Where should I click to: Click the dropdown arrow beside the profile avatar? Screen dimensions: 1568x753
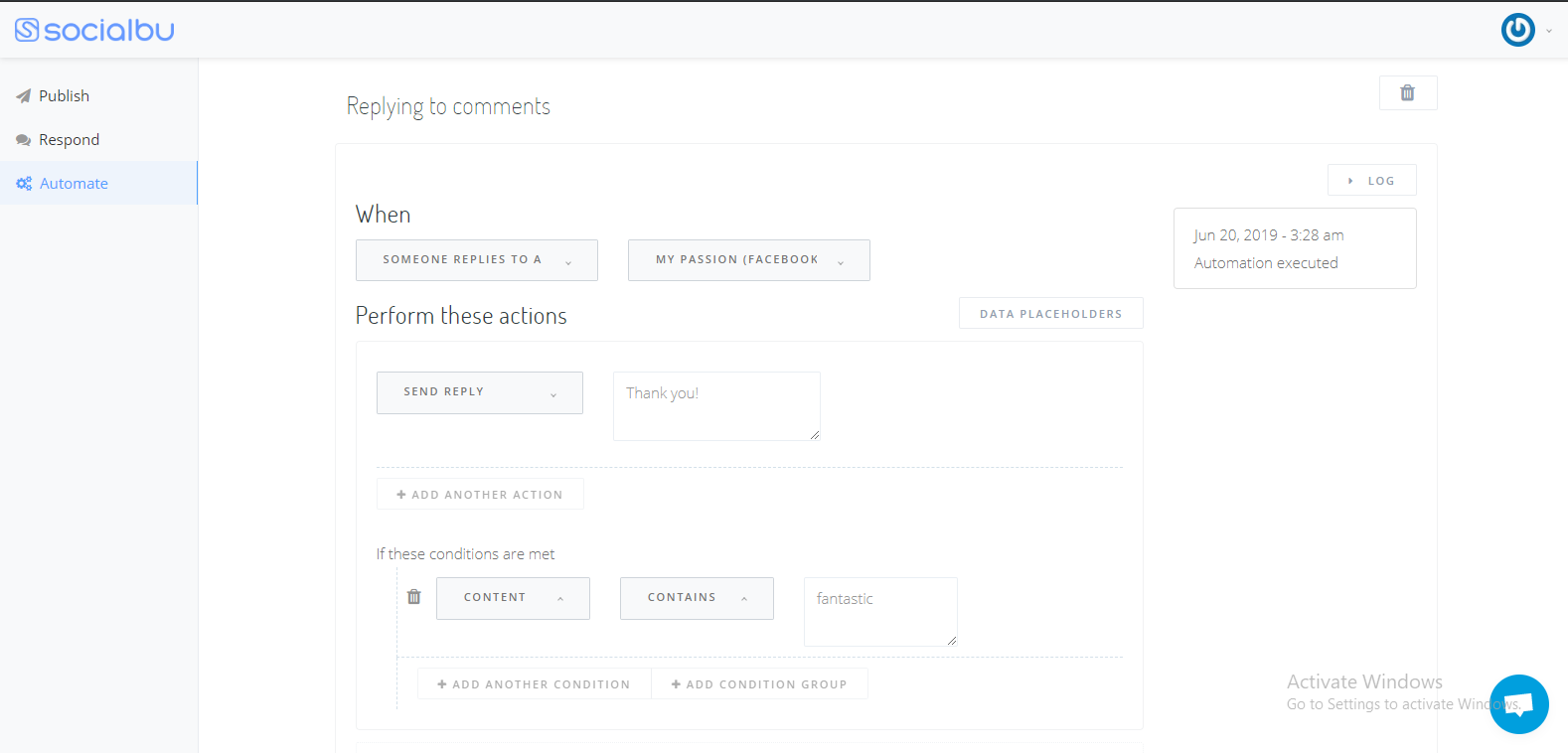coord(1548,31)
